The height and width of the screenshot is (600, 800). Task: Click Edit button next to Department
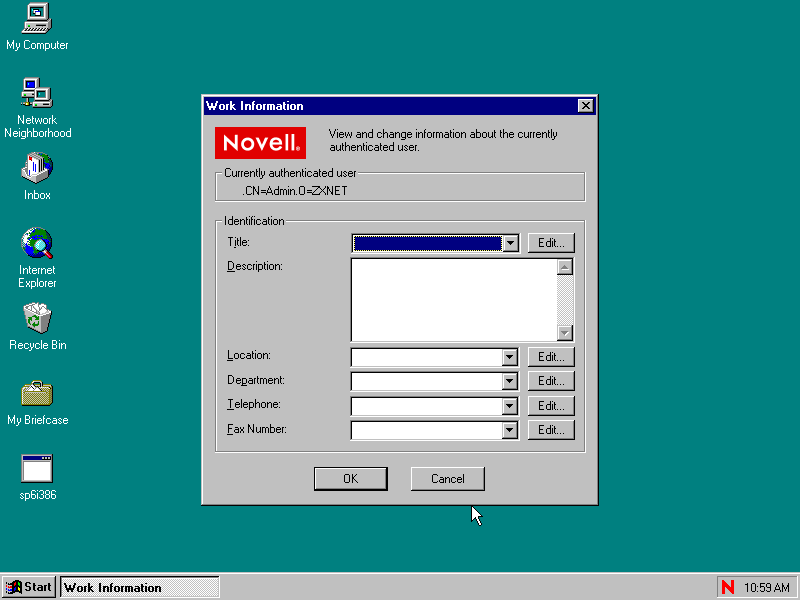[x=551, y=381]
